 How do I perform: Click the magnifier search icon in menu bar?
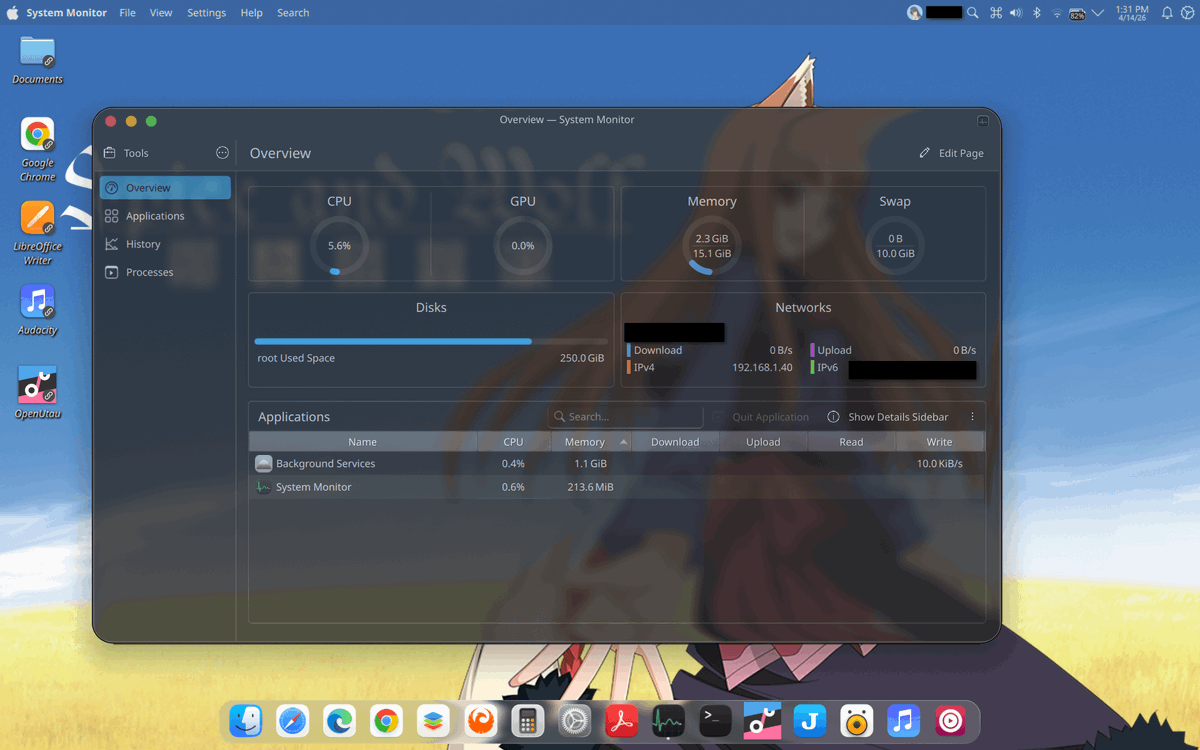(973, 13)
